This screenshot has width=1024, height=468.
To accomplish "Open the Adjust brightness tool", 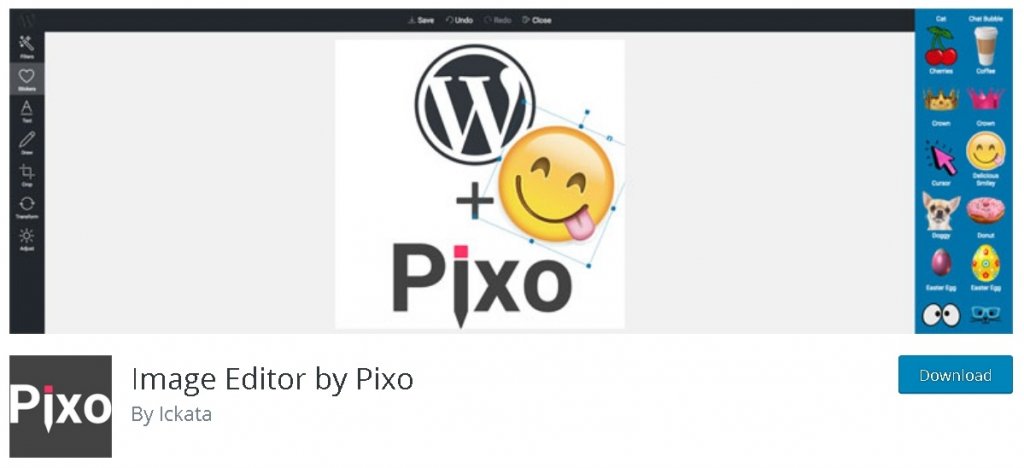I will point(27,239).
